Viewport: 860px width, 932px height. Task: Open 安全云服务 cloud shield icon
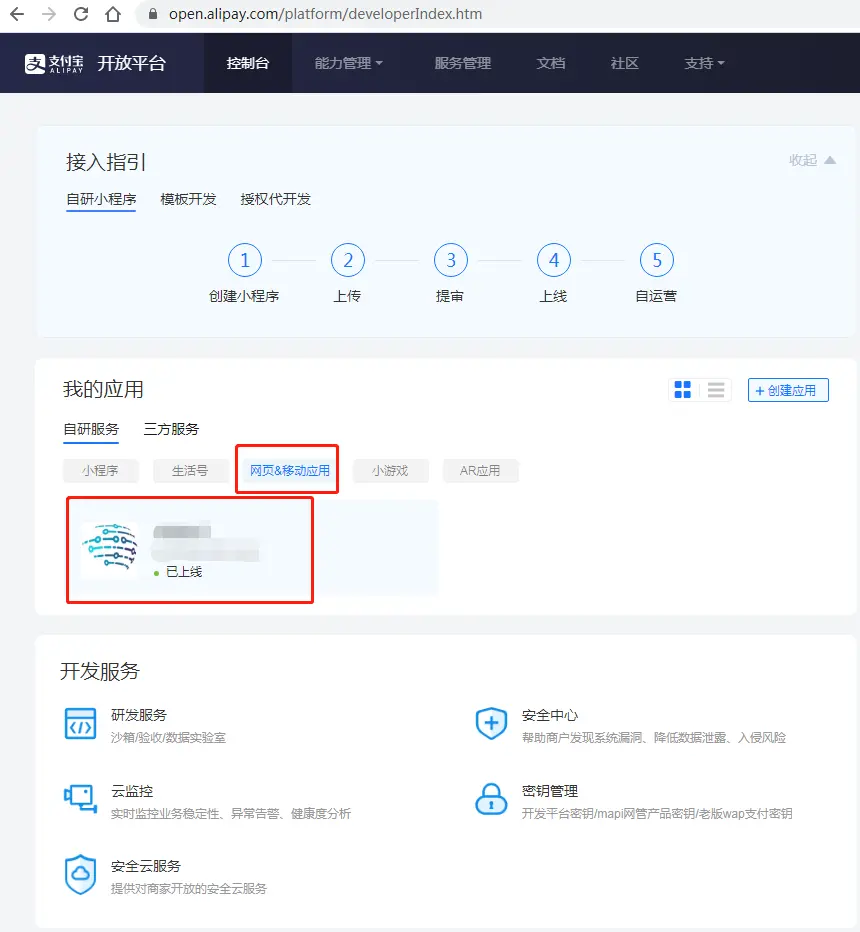[x=80, y=874]
